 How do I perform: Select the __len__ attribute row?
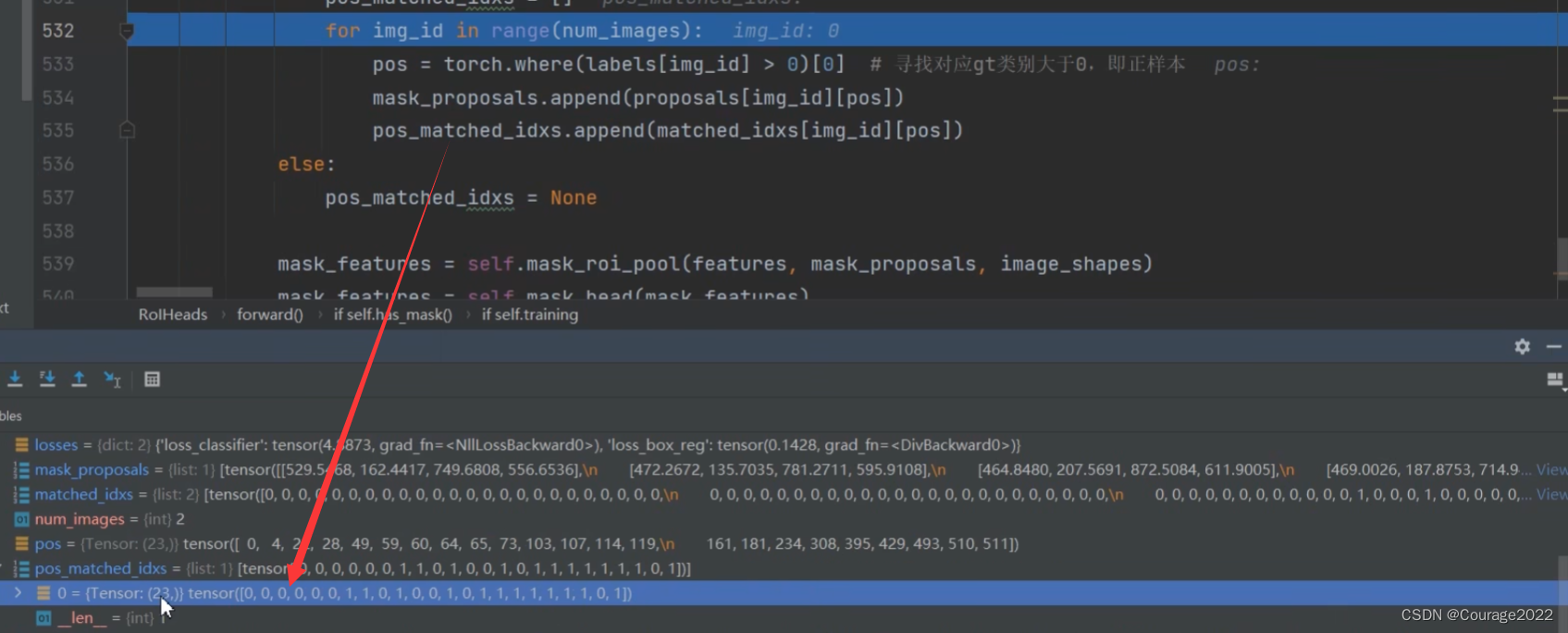pyautogui.click(x=784, y=618)
